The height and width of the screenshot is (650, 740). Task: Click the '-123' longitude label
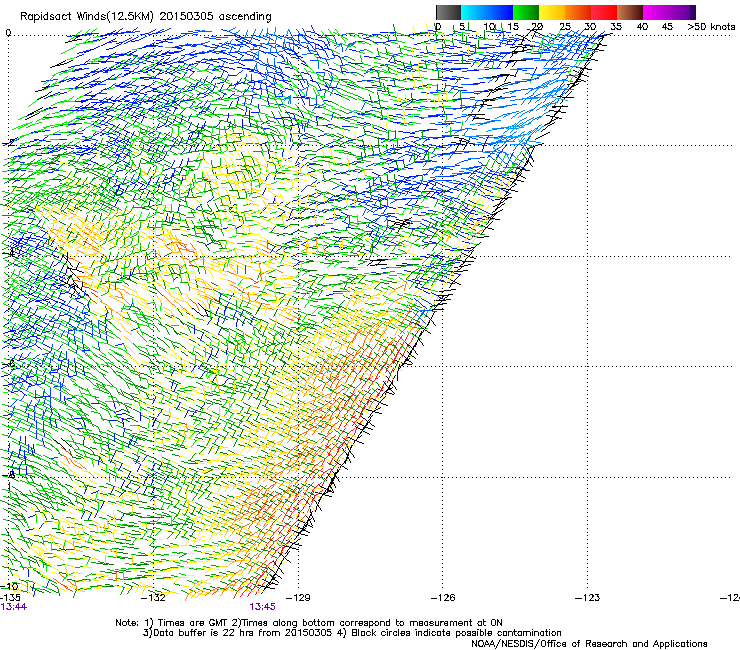pyautogui.click(x=588, y=598)
